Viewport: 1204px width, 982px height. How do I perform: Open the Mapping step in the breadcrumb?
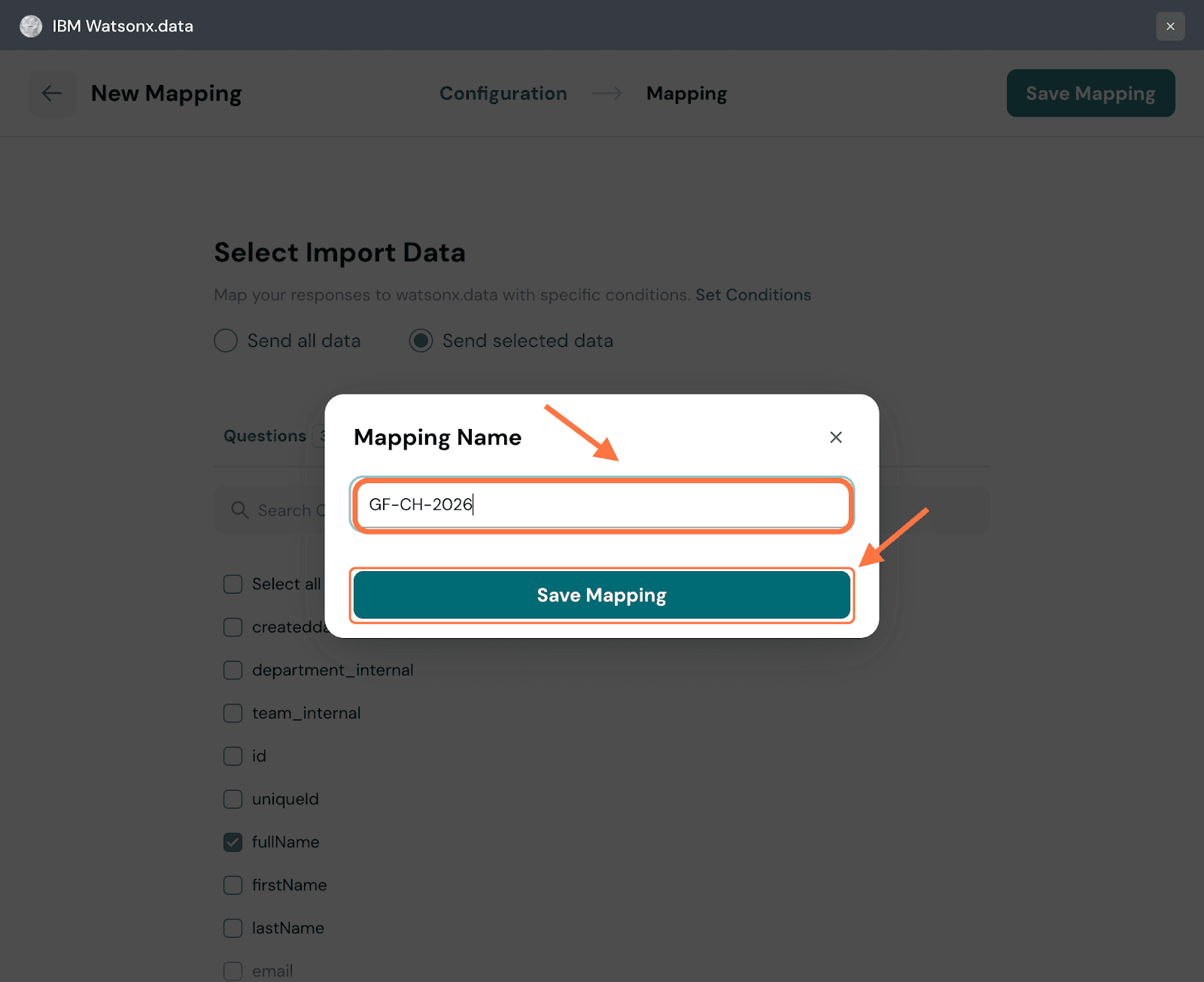(x=686, y=93)
